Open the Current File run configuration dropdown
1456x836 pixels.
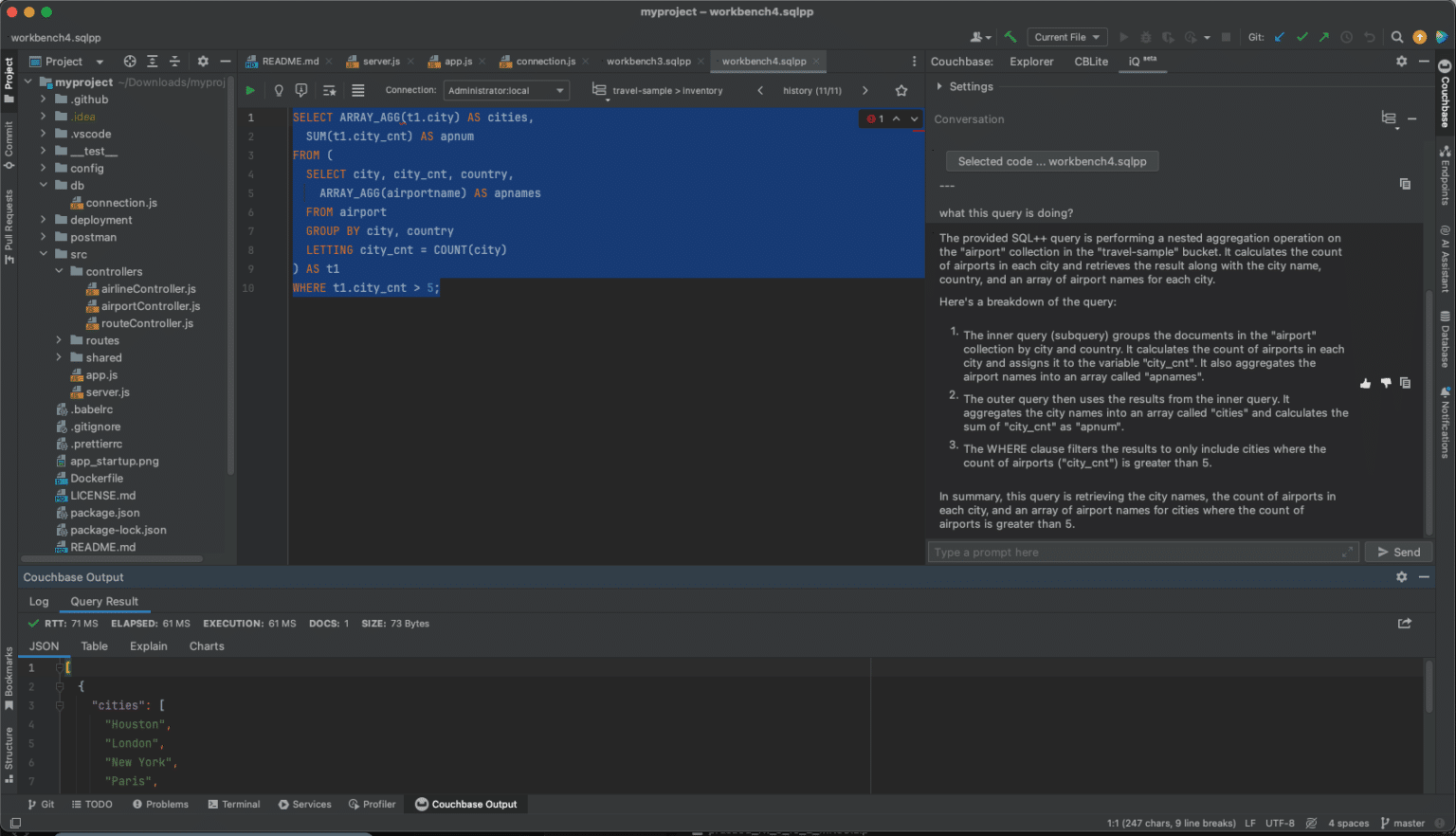1066,37
